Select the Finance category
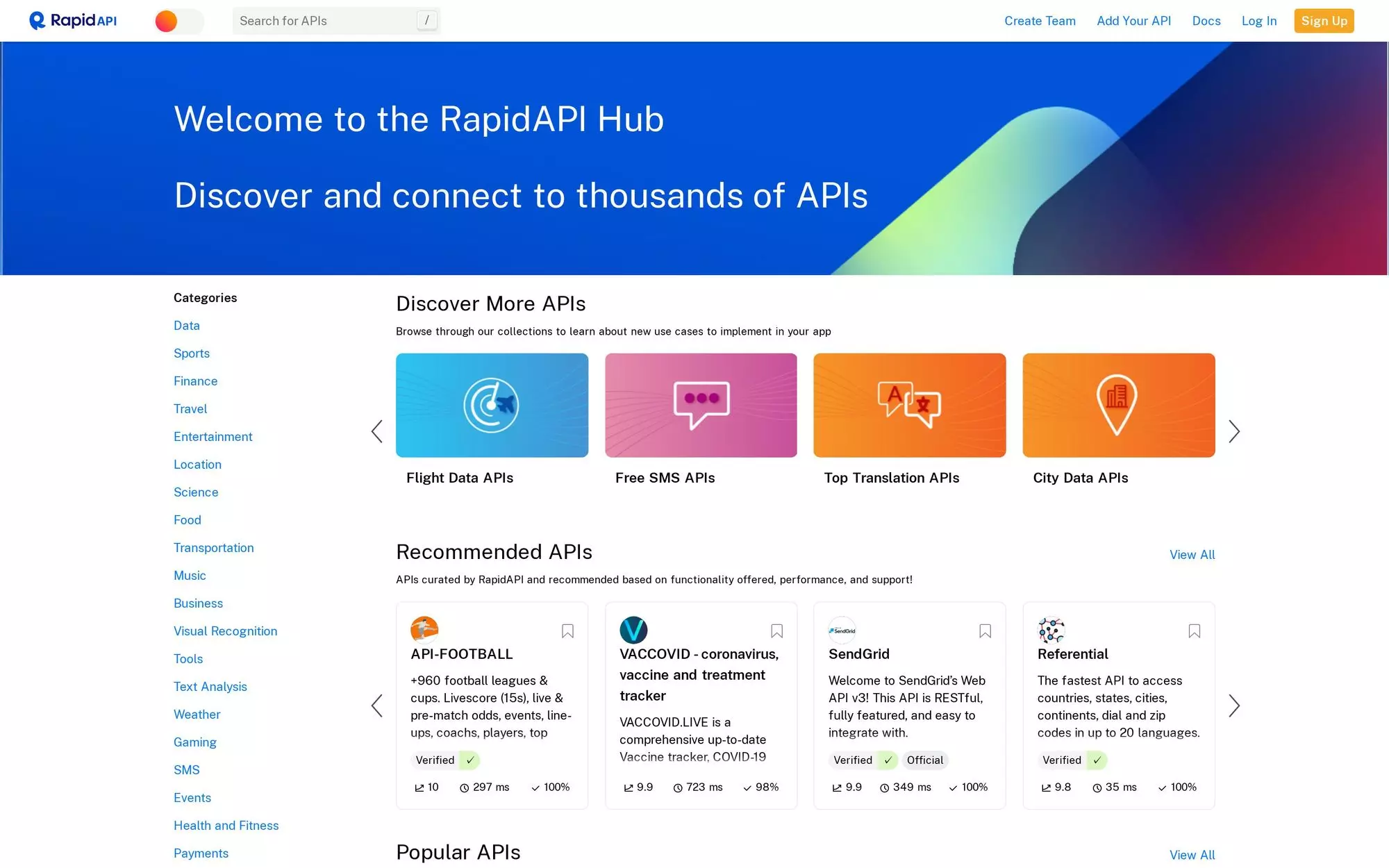The height and width of the screenshot is (868, 1389). coord(195,381)
